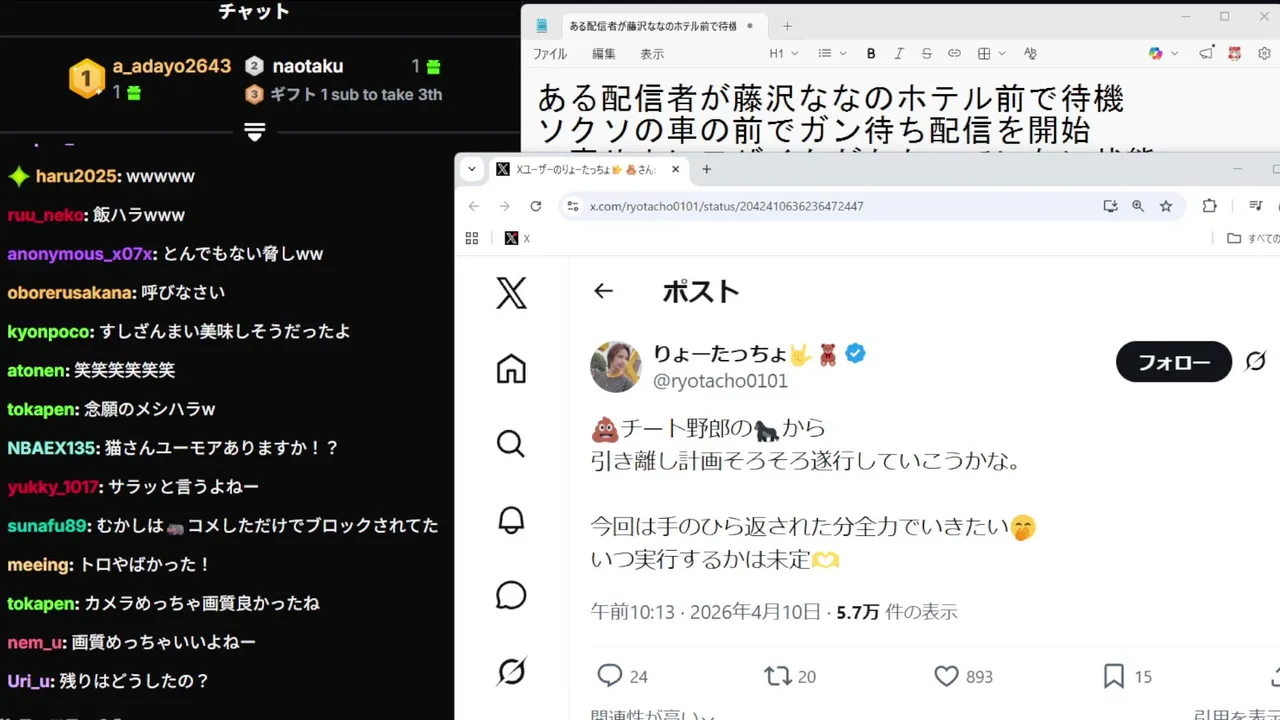Open the 編集 menu in Notepad
Viewport: 1280px width, 720px height.
click(x=604, y=54)
